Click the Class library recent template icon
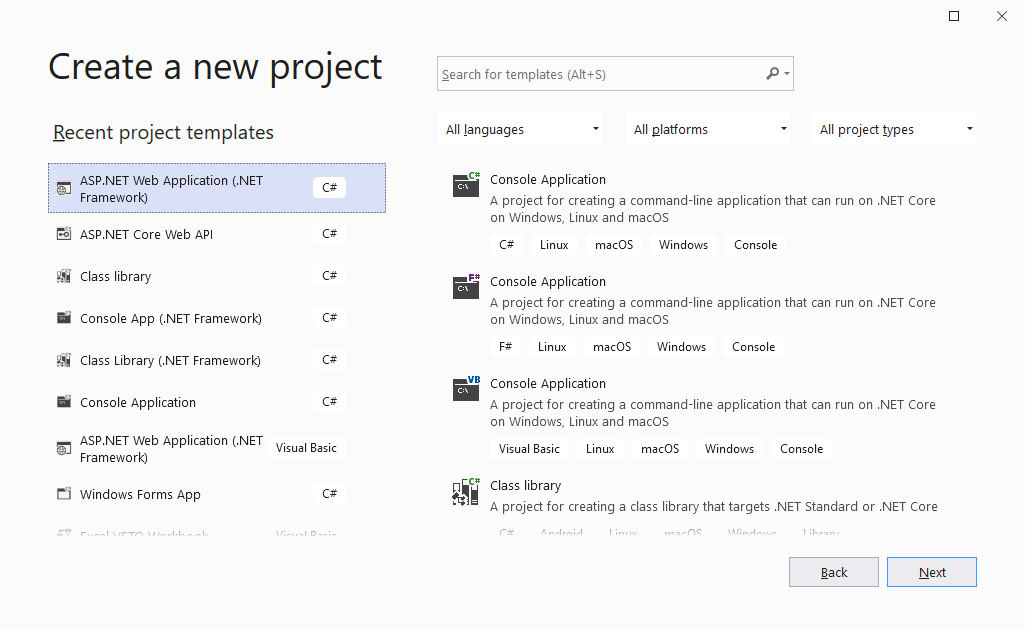 pos(63,276)
